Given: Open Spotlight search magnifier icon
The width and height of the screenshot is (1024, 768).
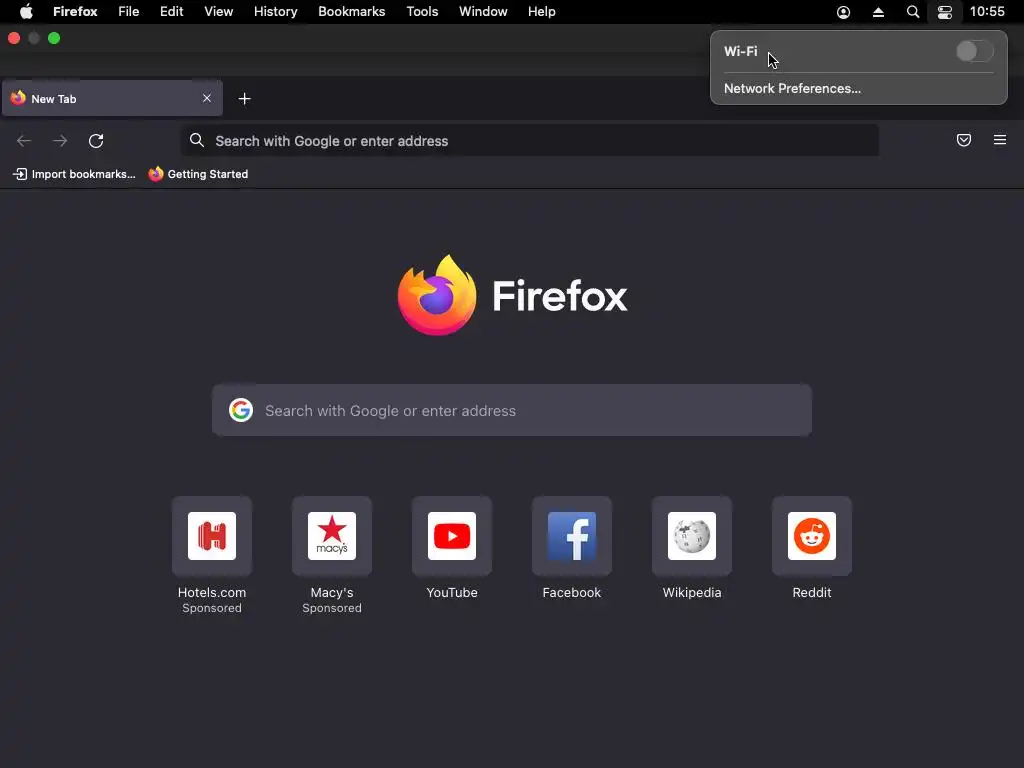Looking at the screenshot, I should point(913,12).
